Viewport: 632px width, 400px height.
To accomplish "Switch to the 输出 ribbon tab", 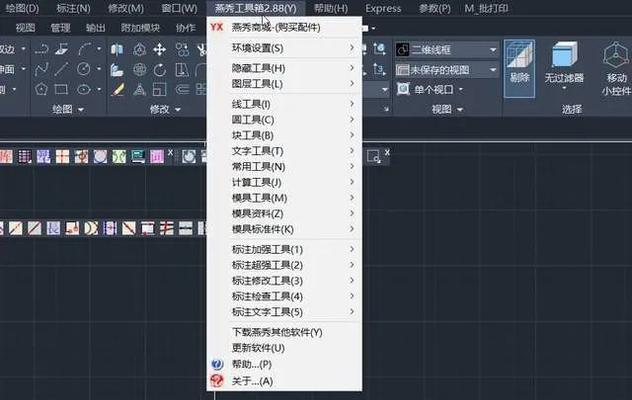I will pyautogui.click(x=96, y=28).
